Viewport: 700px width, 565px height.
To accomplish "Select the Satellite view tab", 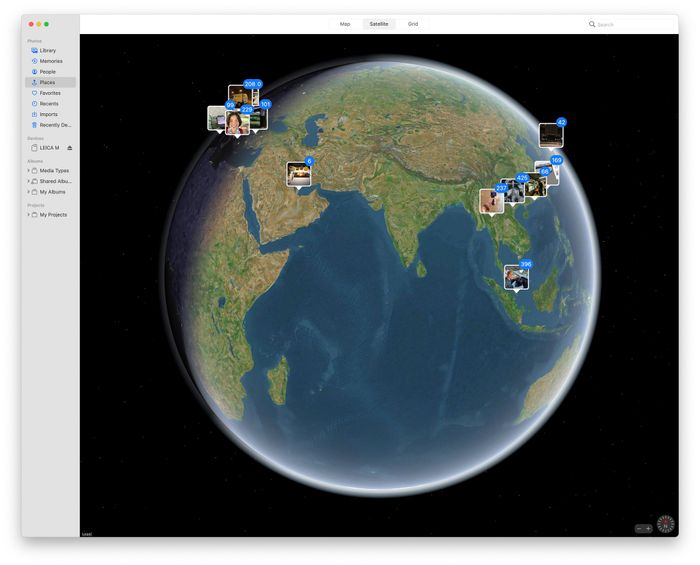I will coord(379,24).
